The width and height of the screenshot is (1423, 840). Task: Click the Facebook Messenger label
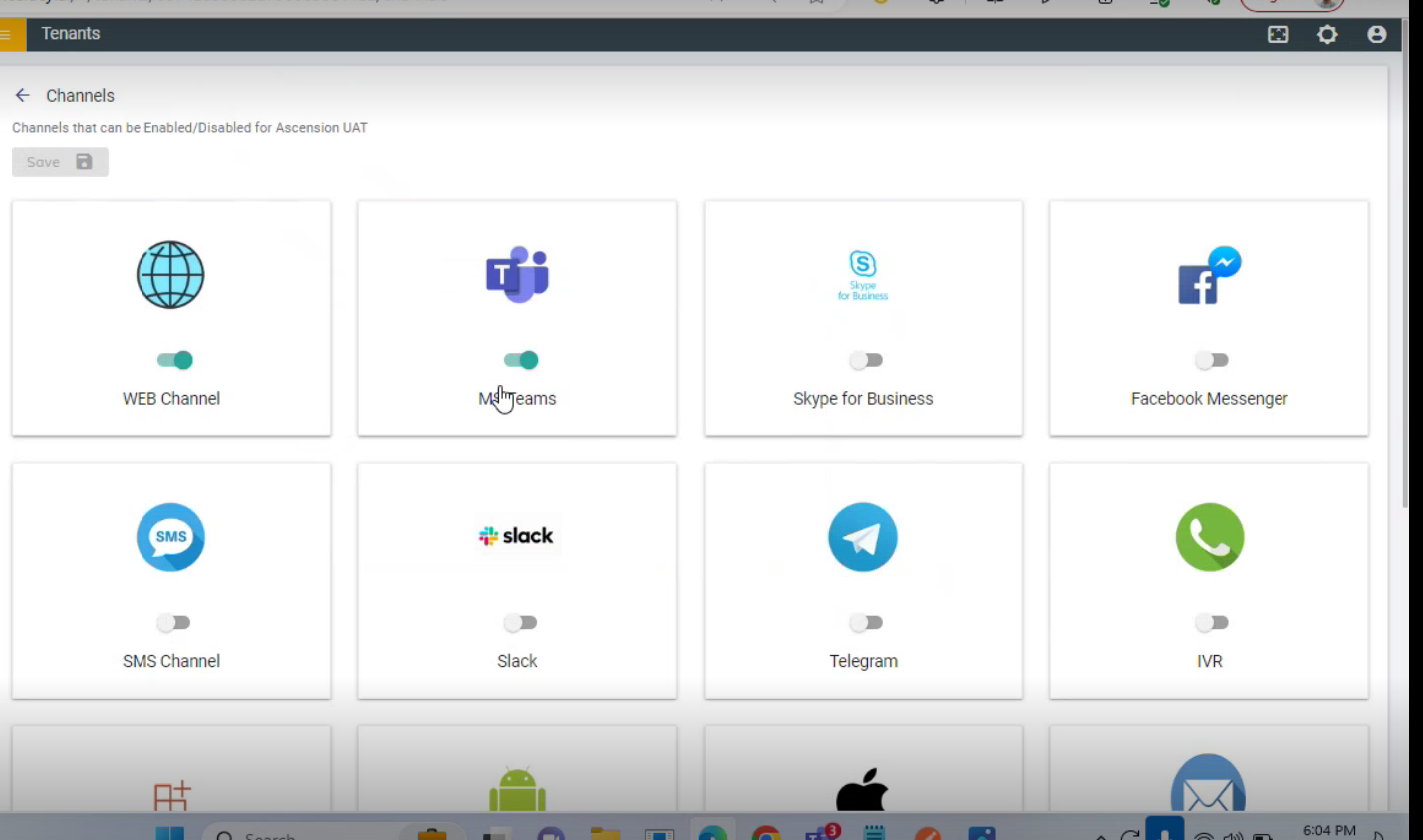click(x=1209, y=399)
